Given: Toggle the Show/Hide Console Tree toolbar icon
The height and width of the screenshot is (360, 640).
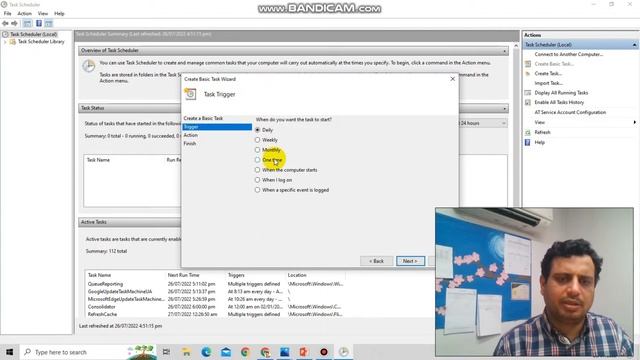Looking at the screenshot, I should pos(27,23).
